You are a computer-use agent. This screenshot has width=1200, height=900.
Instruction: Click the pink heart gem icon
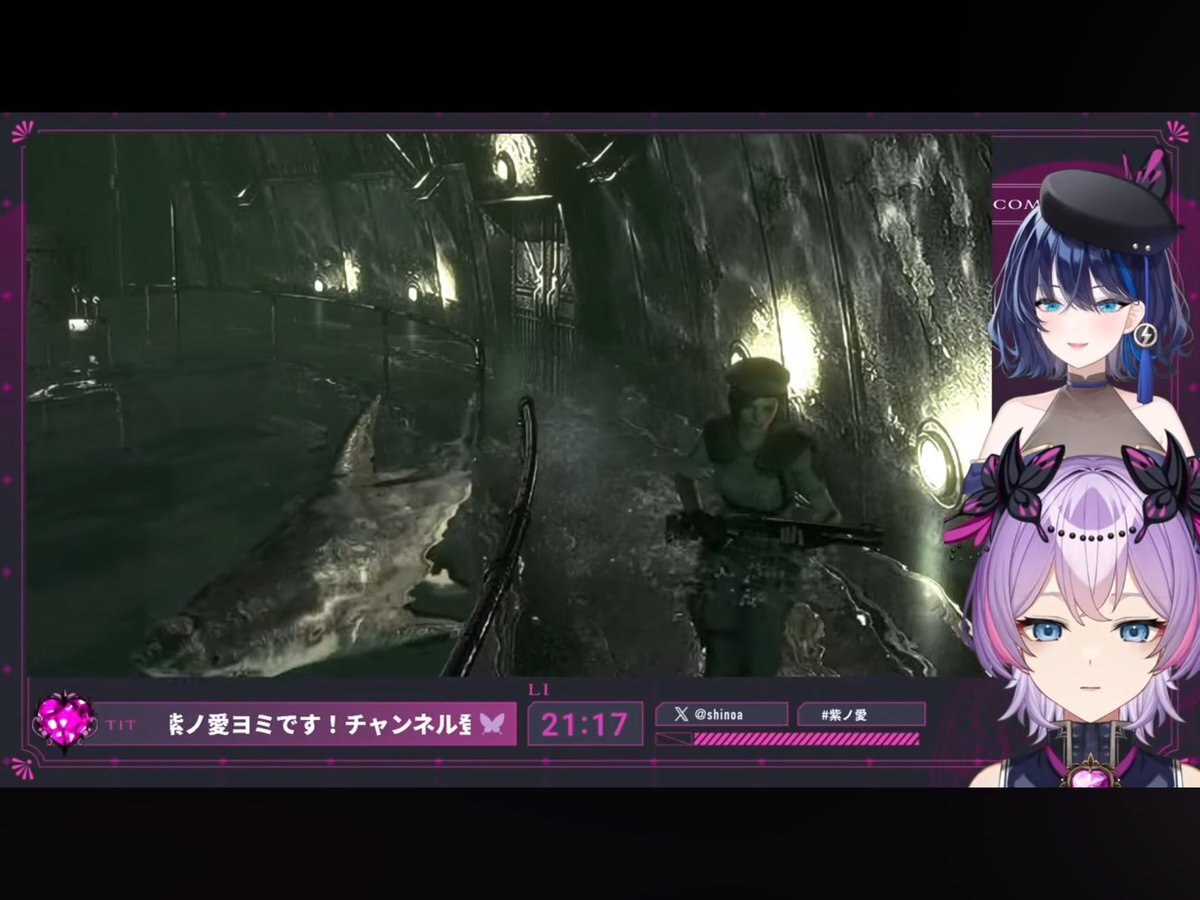tap(65, 720)
